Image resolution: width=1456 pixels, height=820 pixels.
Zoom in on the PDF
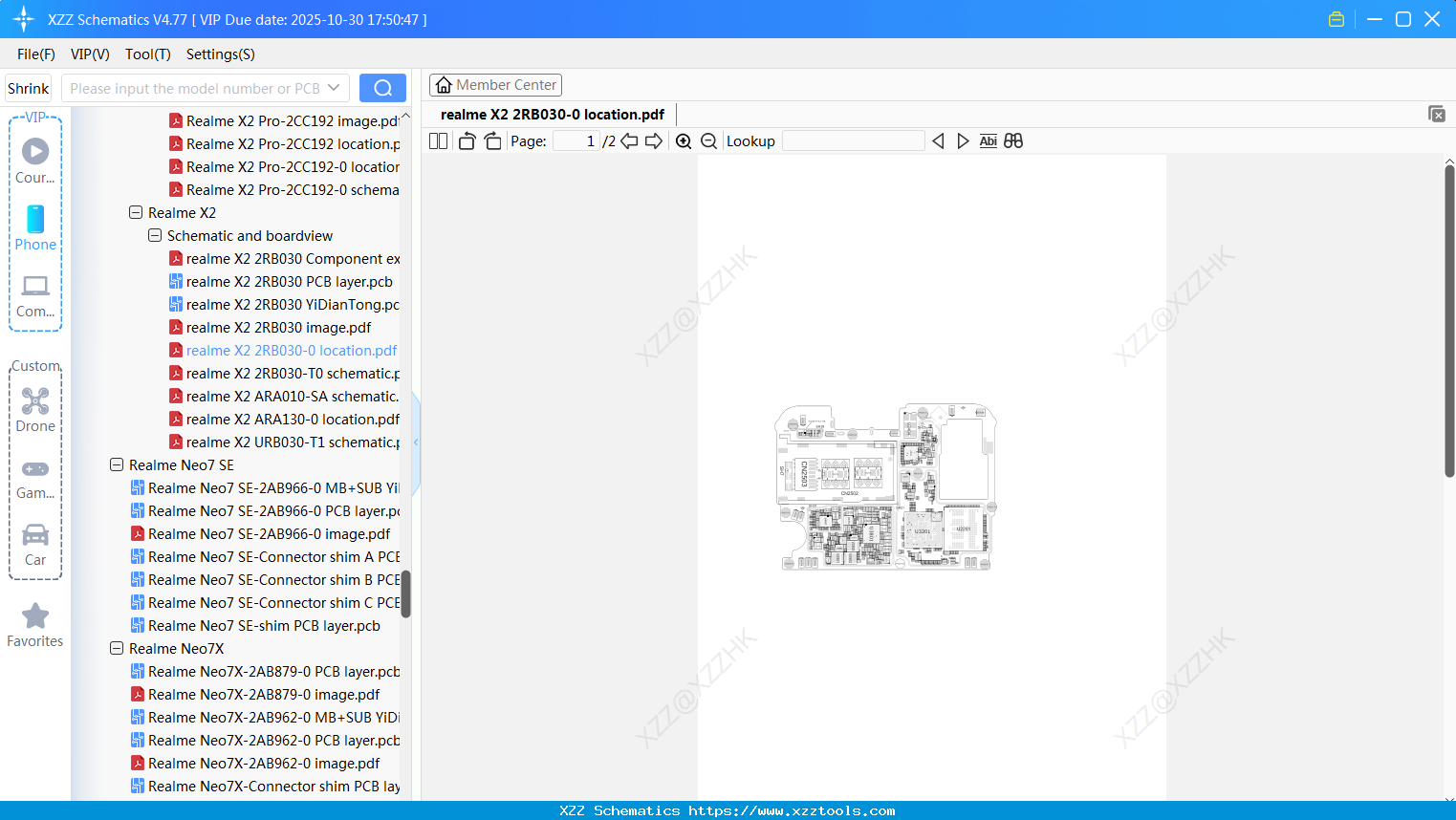point(684,141)
